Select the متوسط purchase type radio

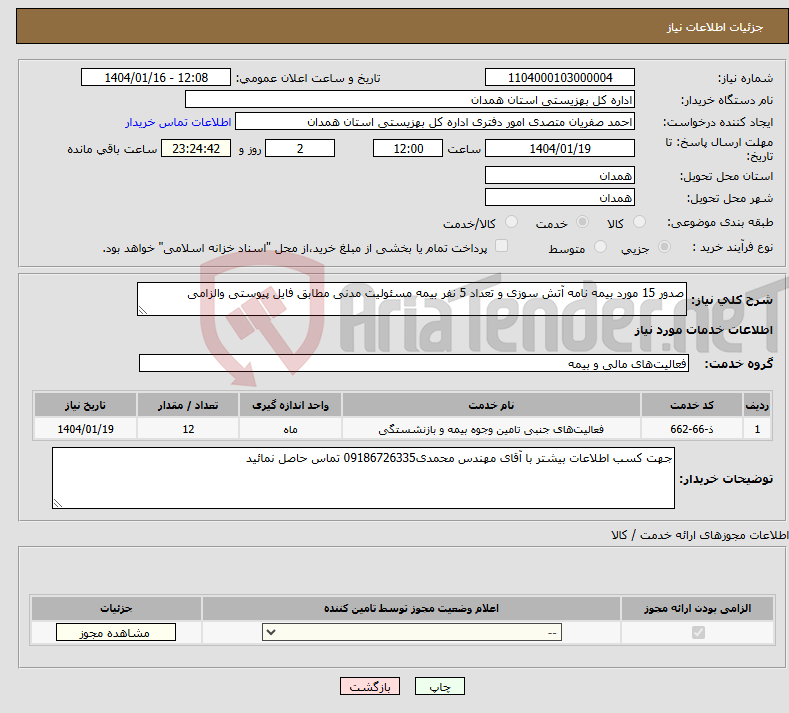(x=600, y=247)
